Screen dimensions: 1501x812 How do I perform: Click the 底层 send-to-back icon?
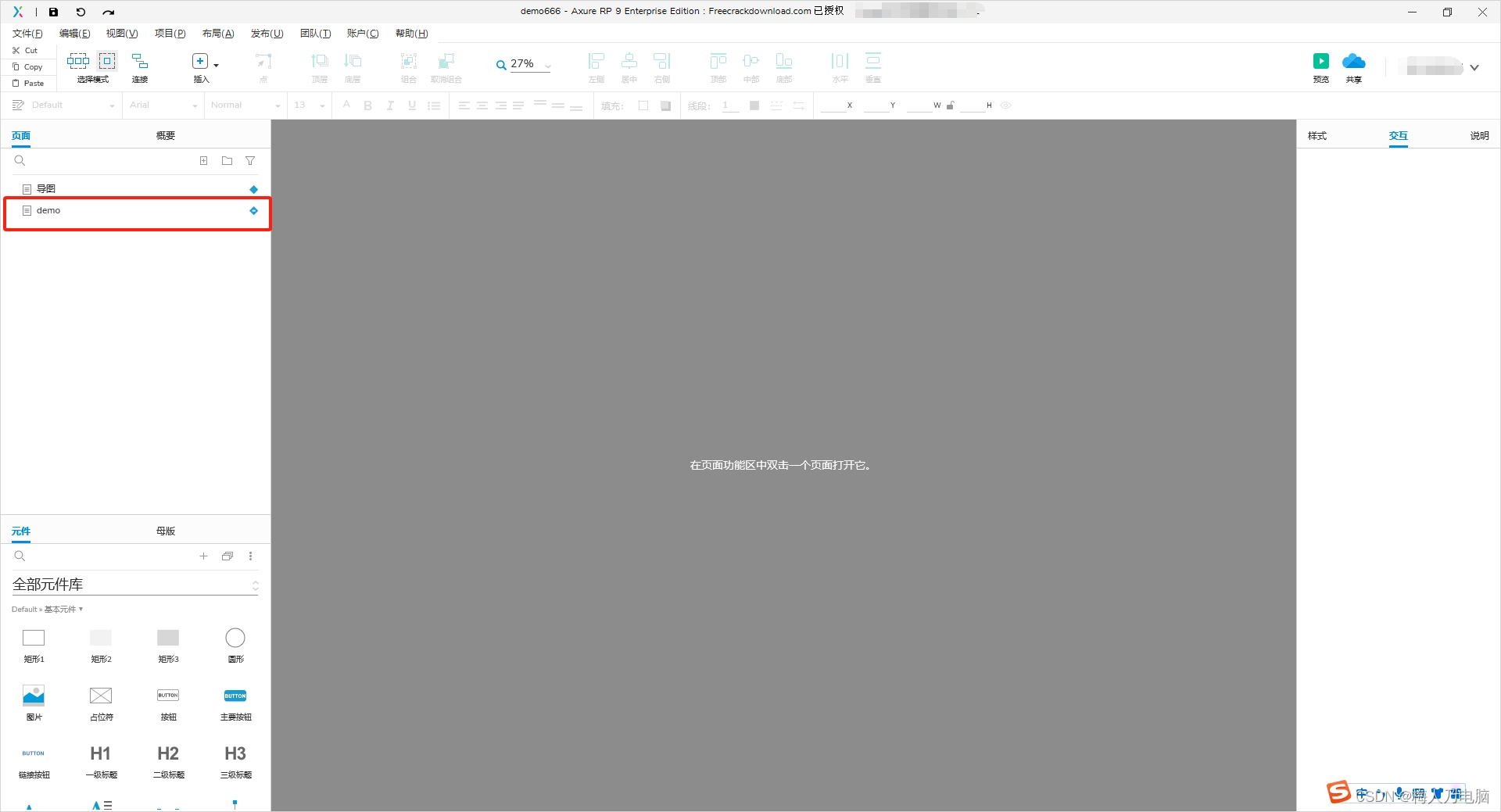pyautogui.click(x=353, y=61)
